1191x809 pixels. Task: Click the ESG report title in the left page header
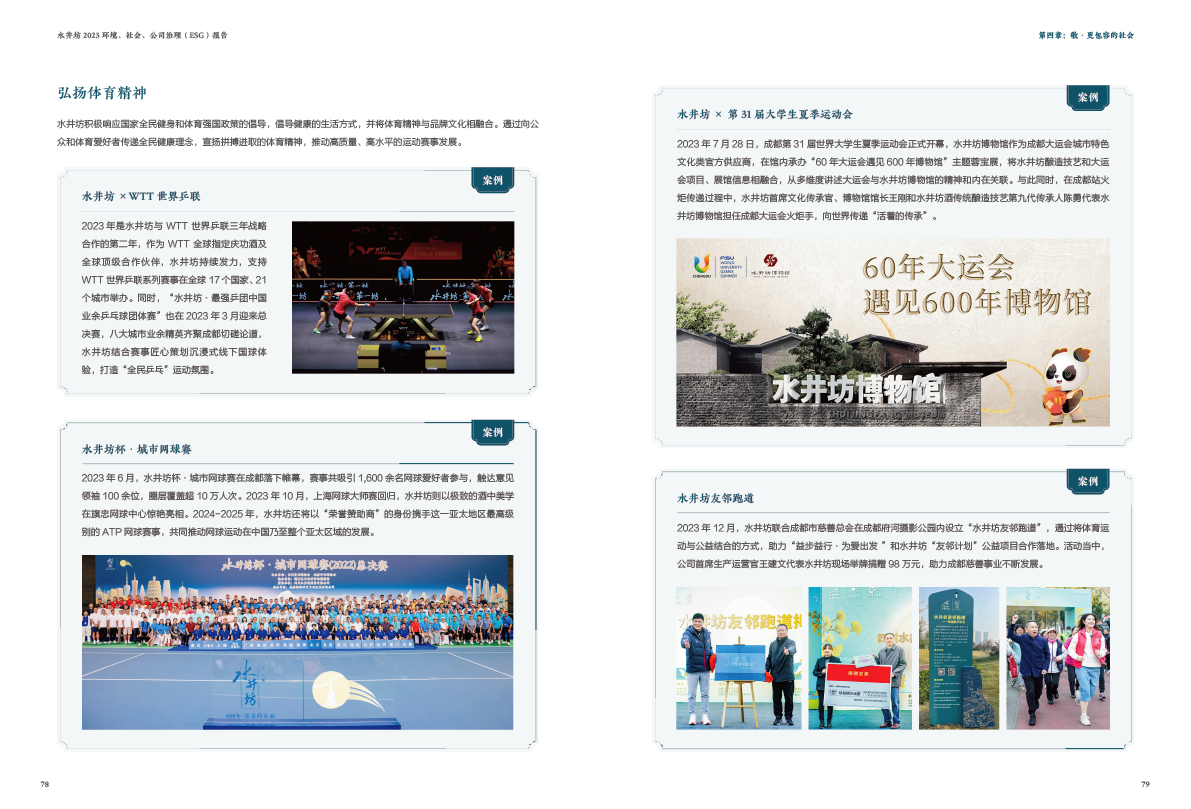click(143, 35)
